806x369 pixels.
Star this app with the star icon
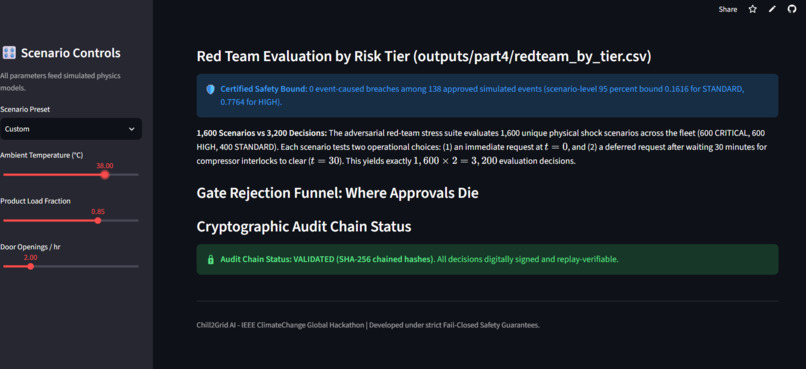pos(753,9)
